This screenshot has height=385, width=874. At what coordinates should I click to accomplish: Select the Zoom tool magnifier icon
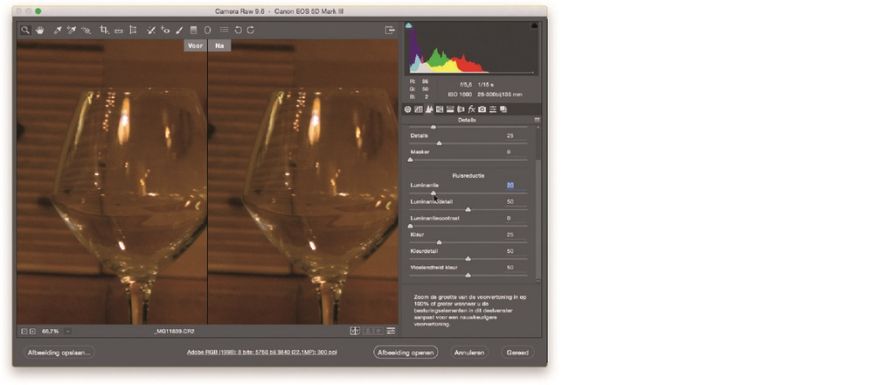pyautogui.click(x=25, y=30)
